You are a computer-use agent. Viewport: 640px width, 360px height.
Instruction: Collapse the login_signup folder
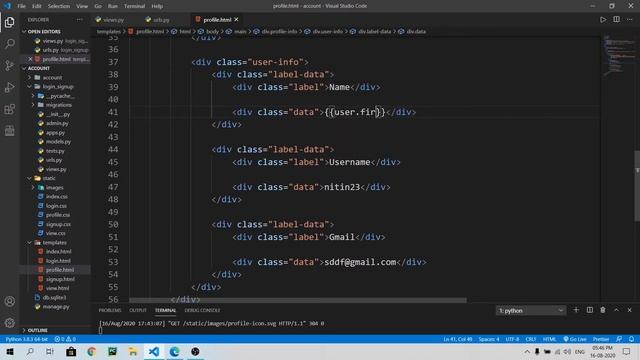tap(58, 87)
